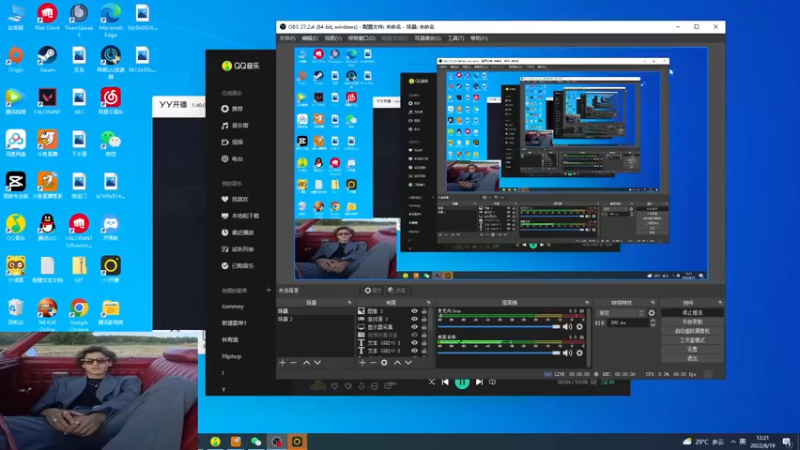Pop out the 混音器 dock panel
Viewport: 800px width, 450px height.
(x=587, y=303)
